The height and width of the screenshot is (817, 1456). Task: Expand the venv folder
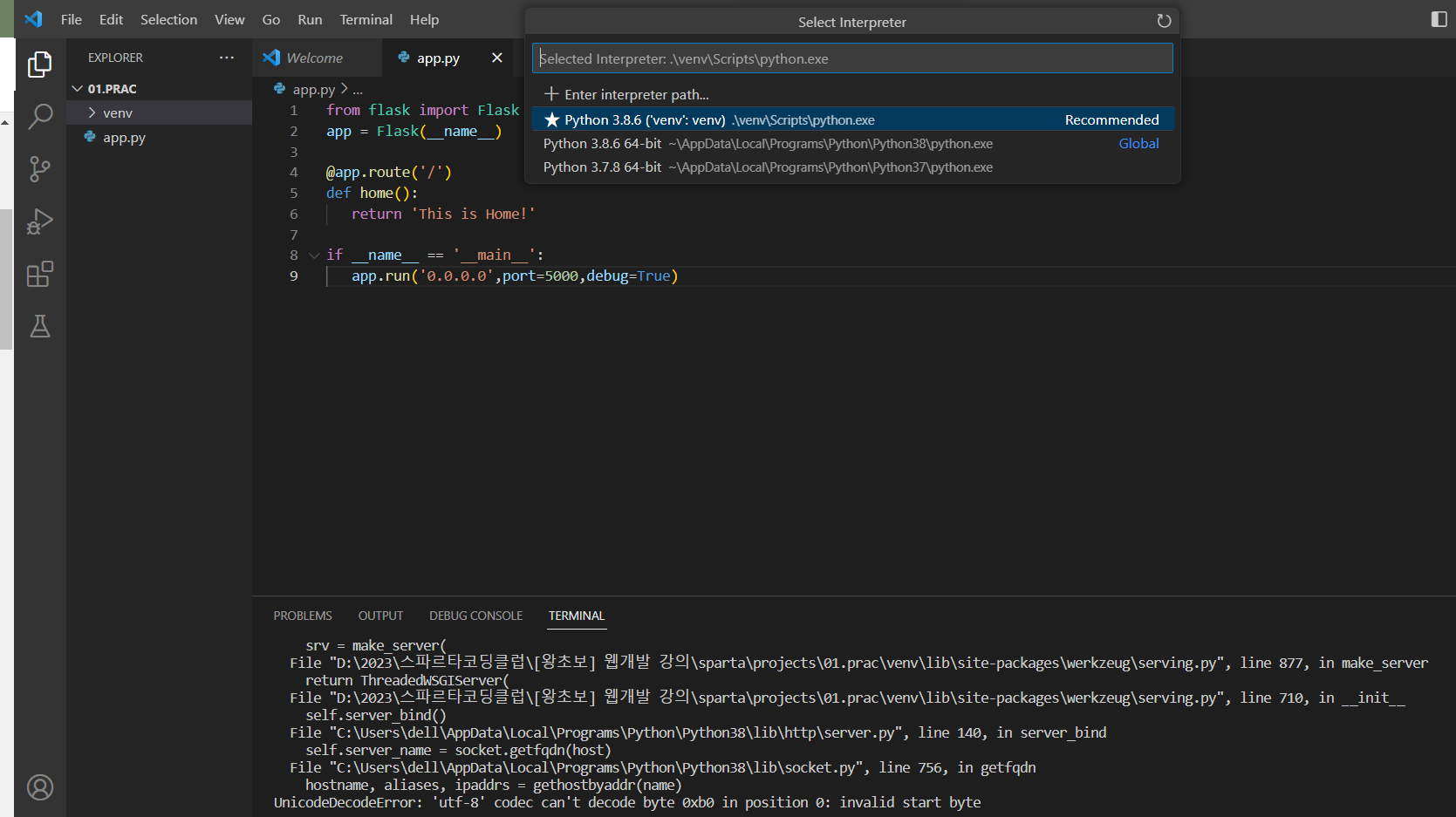point(92,112)
